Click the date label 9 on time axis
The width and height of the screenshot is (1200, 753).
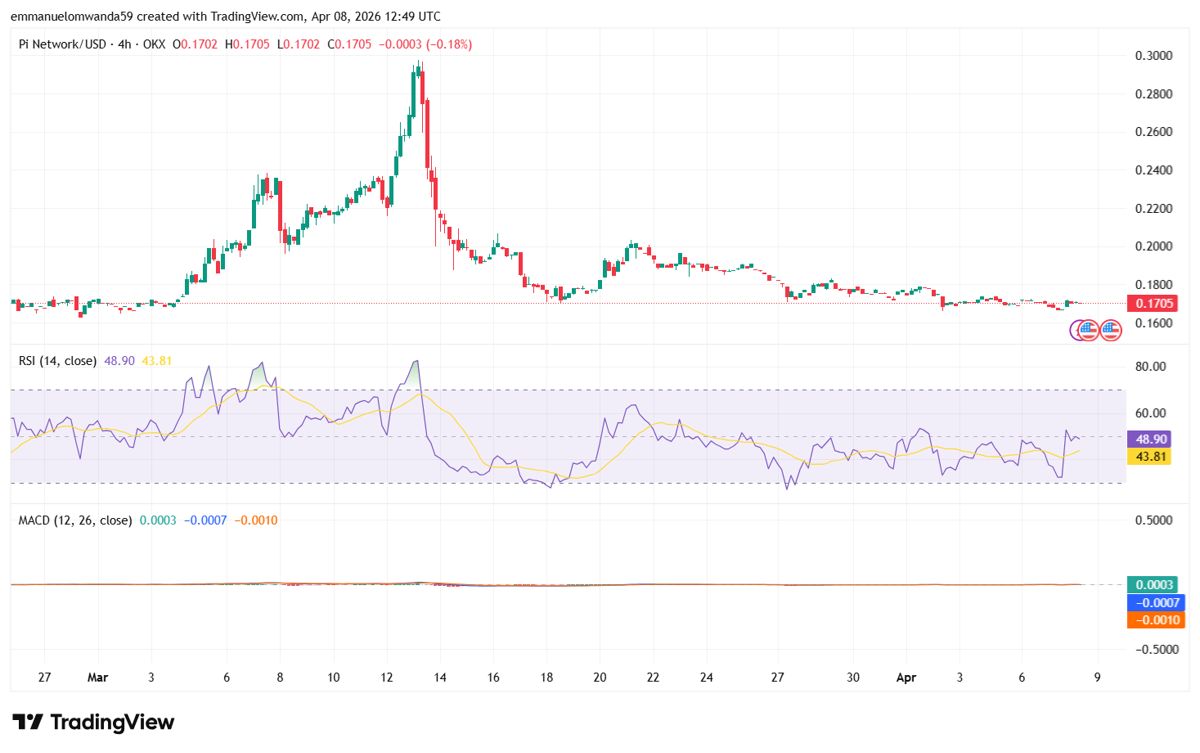(x=1097, y=677)
